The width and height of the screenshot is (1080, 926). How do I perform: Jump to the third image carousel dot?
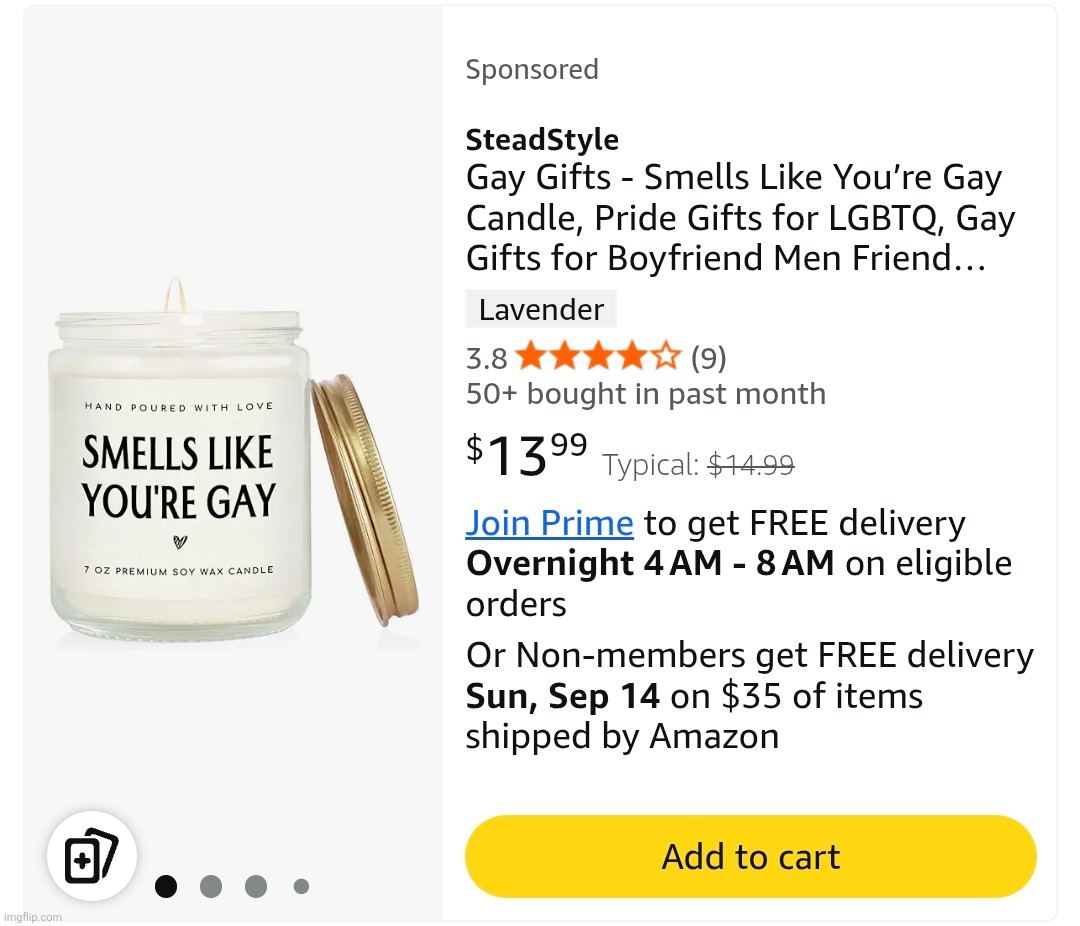pos(256,886)
